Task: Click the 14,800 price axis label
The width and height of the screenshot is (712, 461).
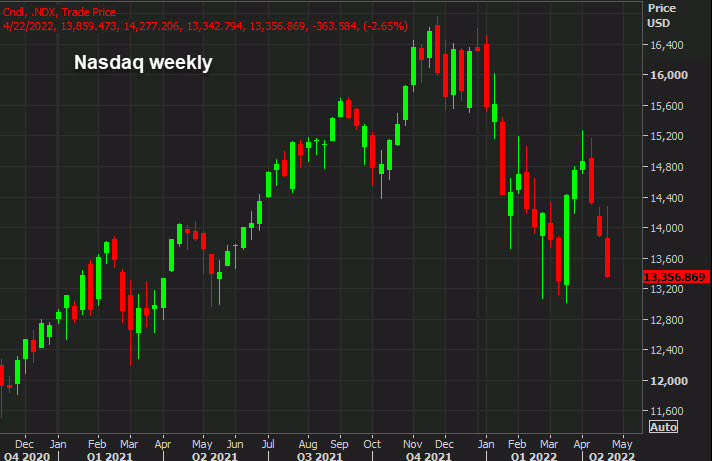Action: [667, 167]
